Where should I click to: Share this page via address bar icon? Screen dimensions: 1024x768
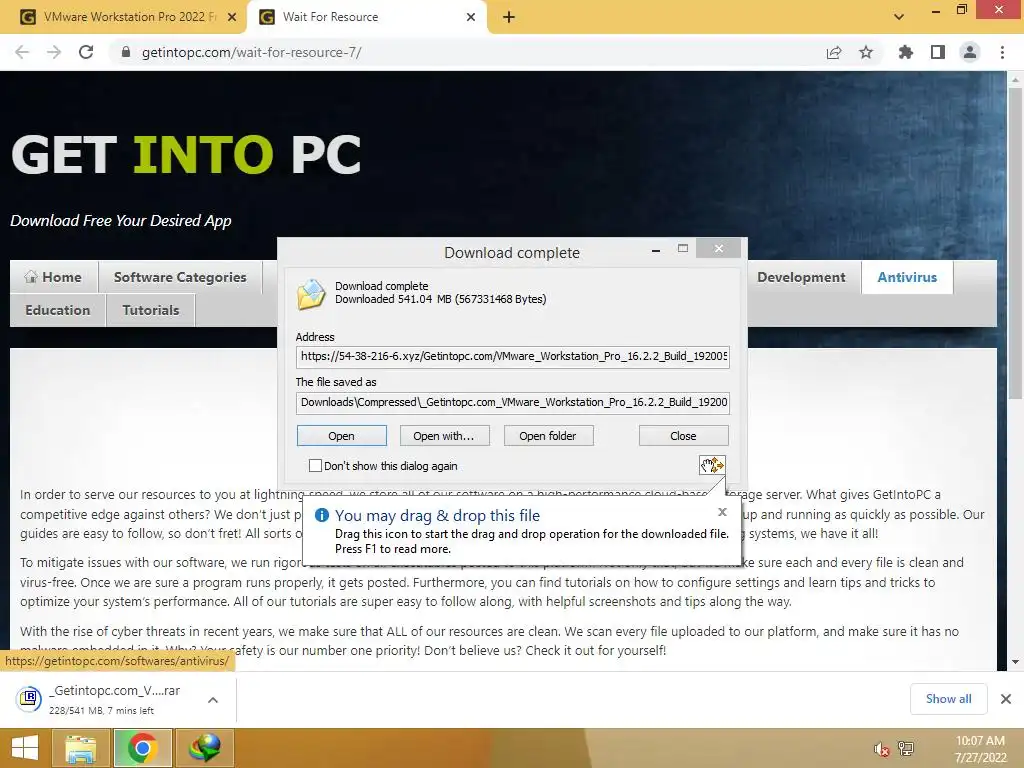(834, 52)
